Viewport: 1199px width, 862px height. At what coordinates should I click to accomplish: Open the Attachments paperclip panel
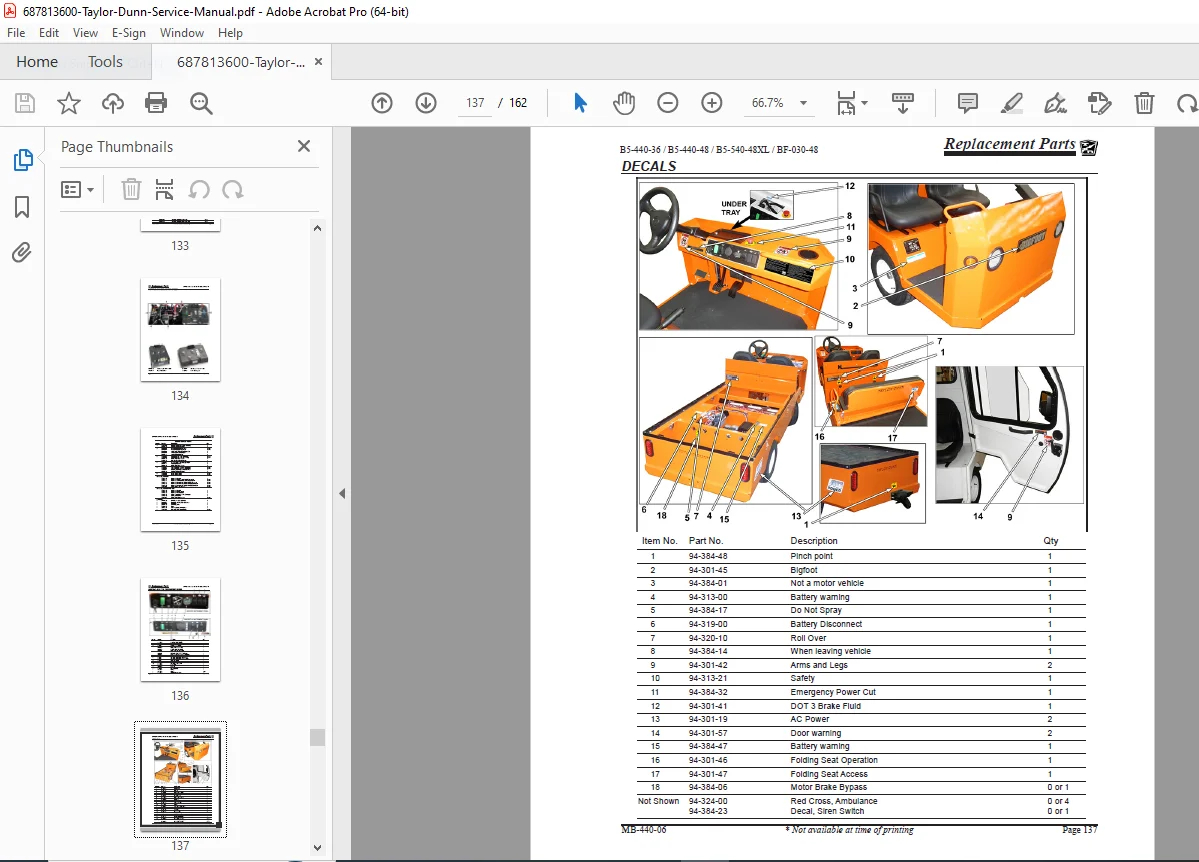click(x=22, y=252)
